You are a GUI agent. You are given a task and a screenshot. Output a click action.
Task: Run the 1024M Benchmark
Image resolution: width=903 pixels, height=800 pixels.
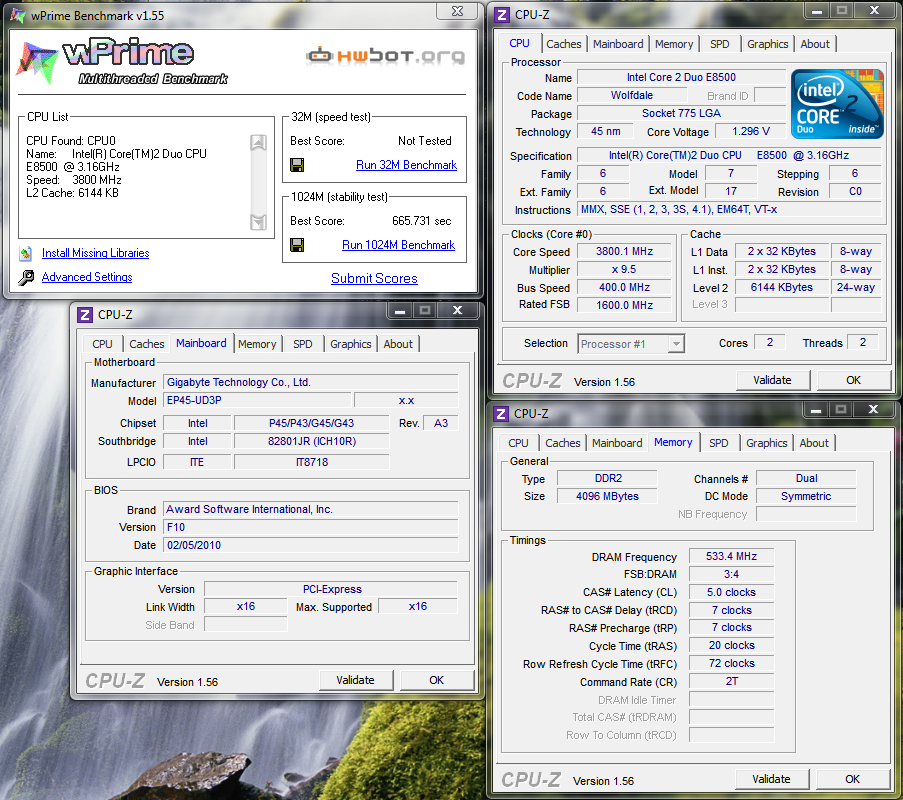(x=399, y=245)
